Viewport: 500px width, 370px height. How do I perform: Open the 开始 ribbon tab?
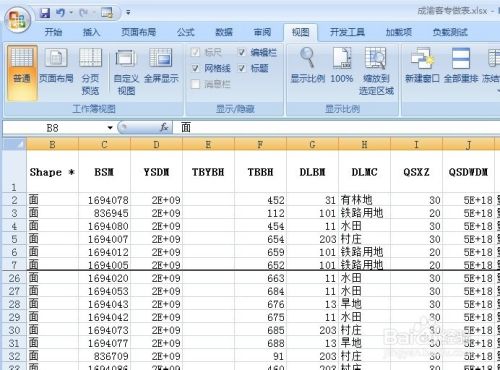(53, 32)
